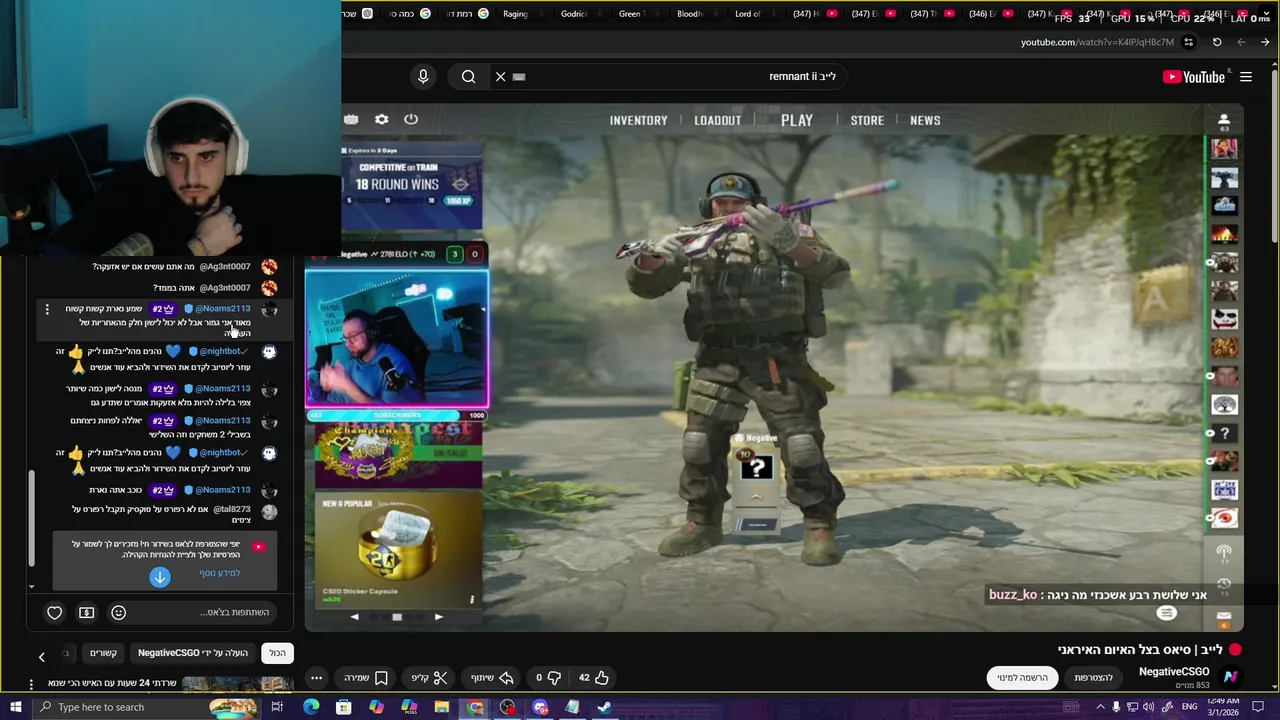Click the sticker capsule previous arrow

354,617
